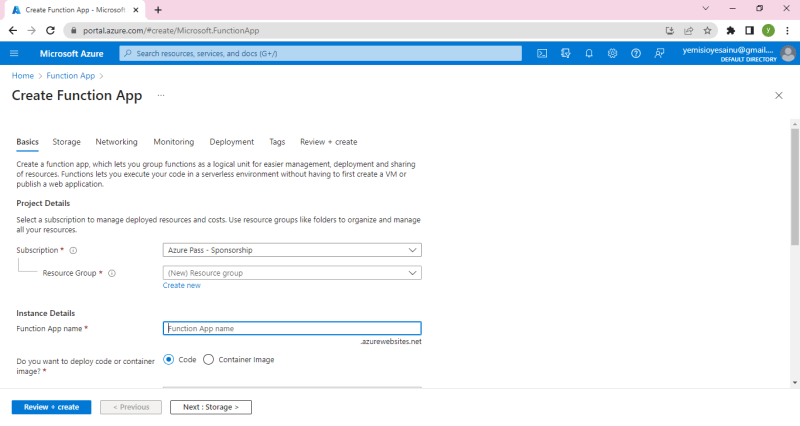The height and width of the screenshot is (426, 800).
Task: Select the Code radio option
Action: click(x=168, y=360)
